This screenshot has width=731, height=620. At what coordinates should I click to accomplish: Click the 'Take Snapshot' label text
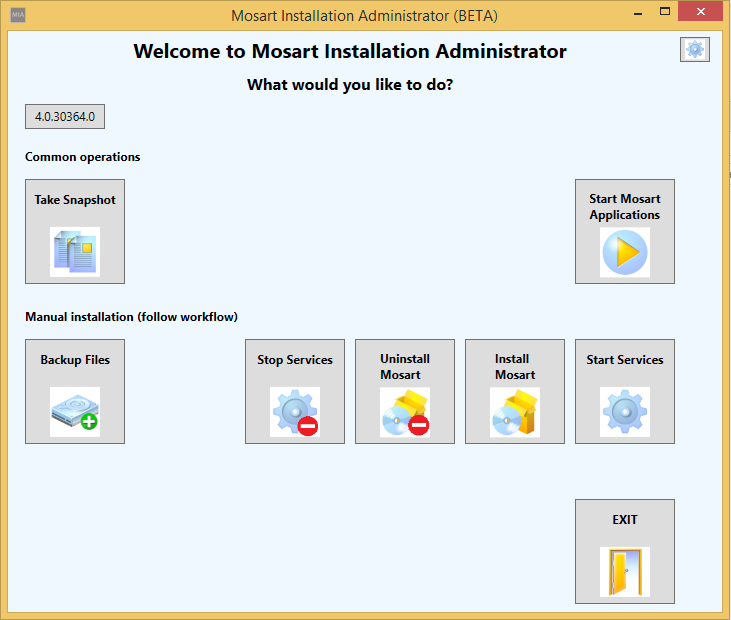click(x=75, y=200)
